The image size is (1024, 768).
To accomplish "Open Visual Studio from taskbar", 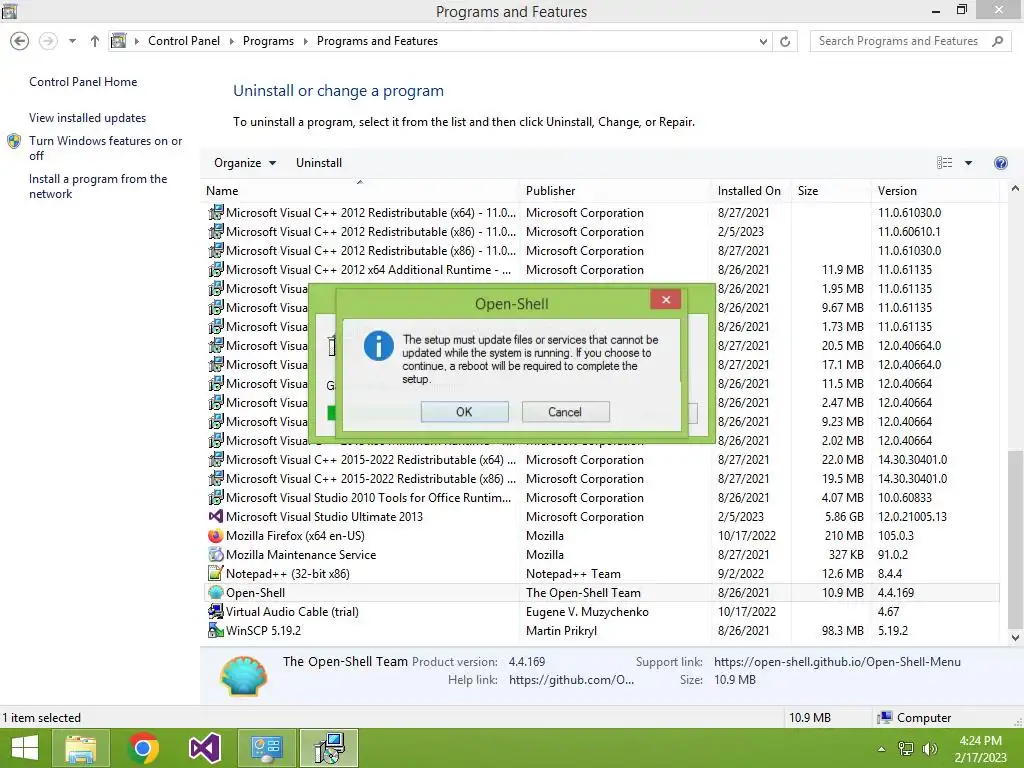I will pos(204,748).
